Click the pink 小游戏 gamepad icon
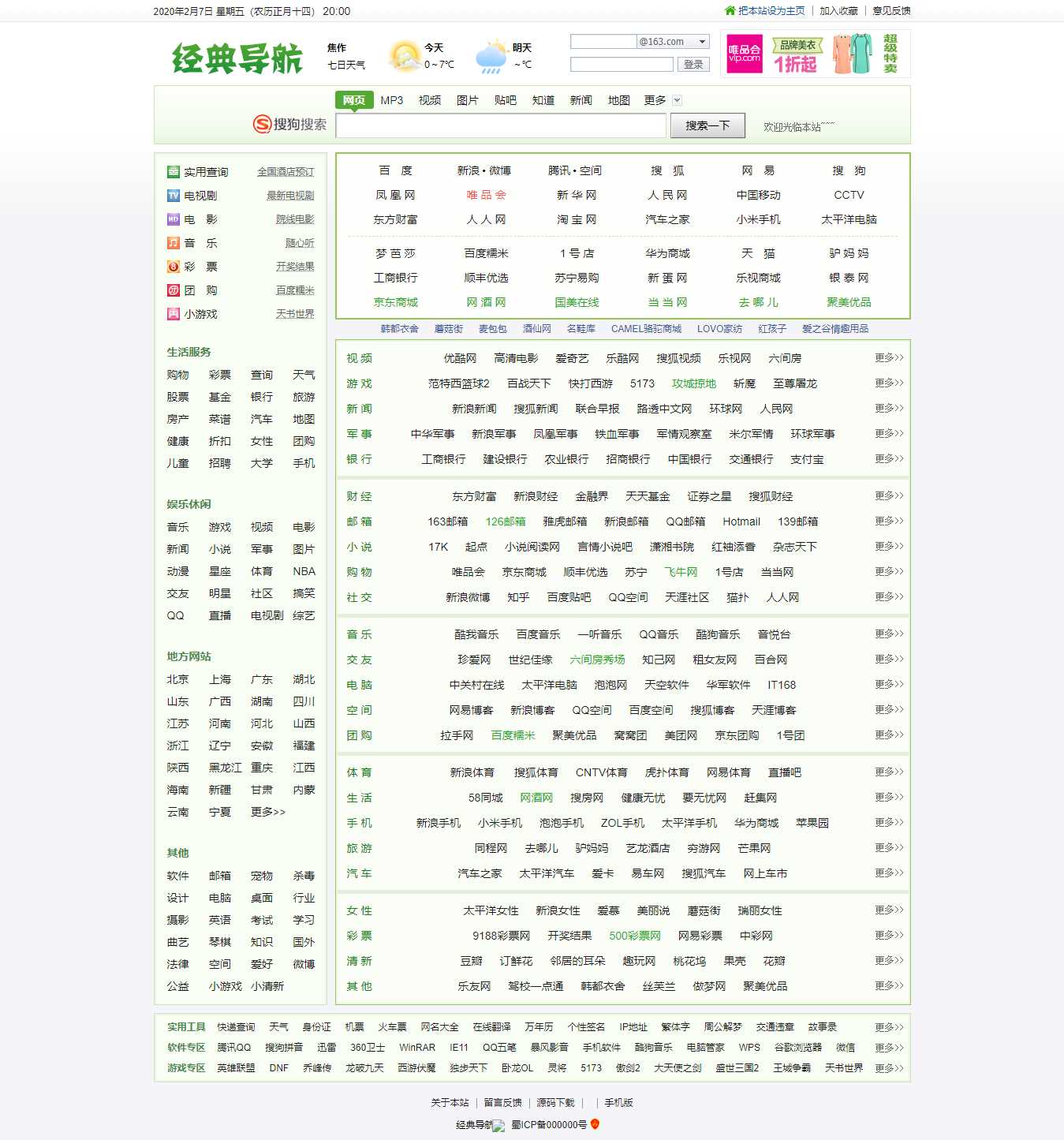The height and width of the screenshot is (1140, 1064). 174,312
